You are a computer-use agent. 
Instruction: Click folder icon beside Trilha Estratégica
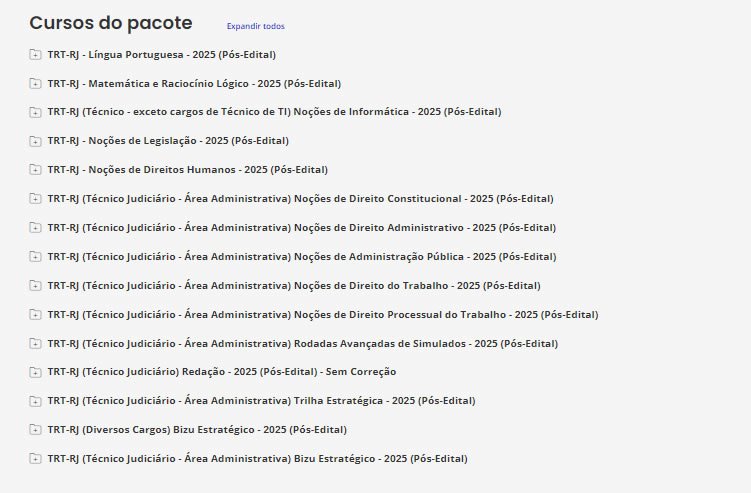(x=35, y=401)
